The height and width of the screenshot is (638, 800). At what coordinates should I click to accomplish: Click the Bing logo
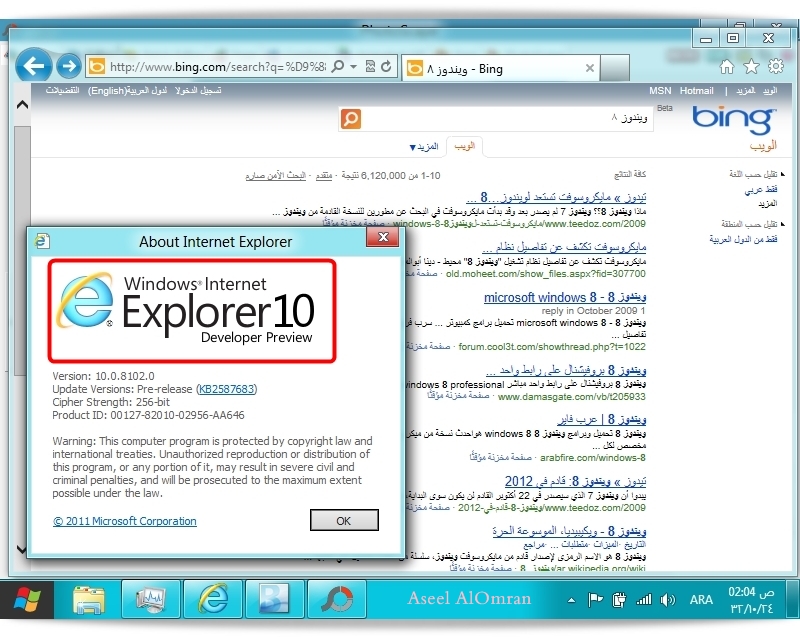(x=734, y=121)
